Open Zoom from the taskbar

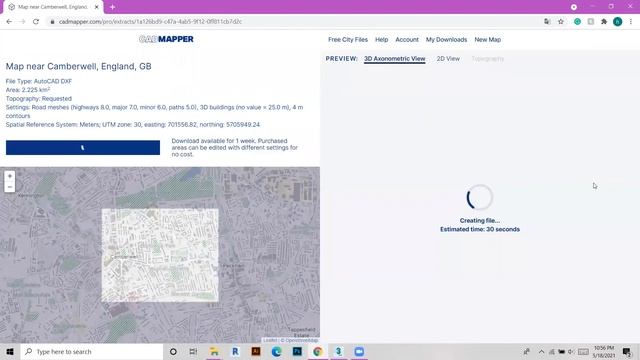(x=359, y=351)
